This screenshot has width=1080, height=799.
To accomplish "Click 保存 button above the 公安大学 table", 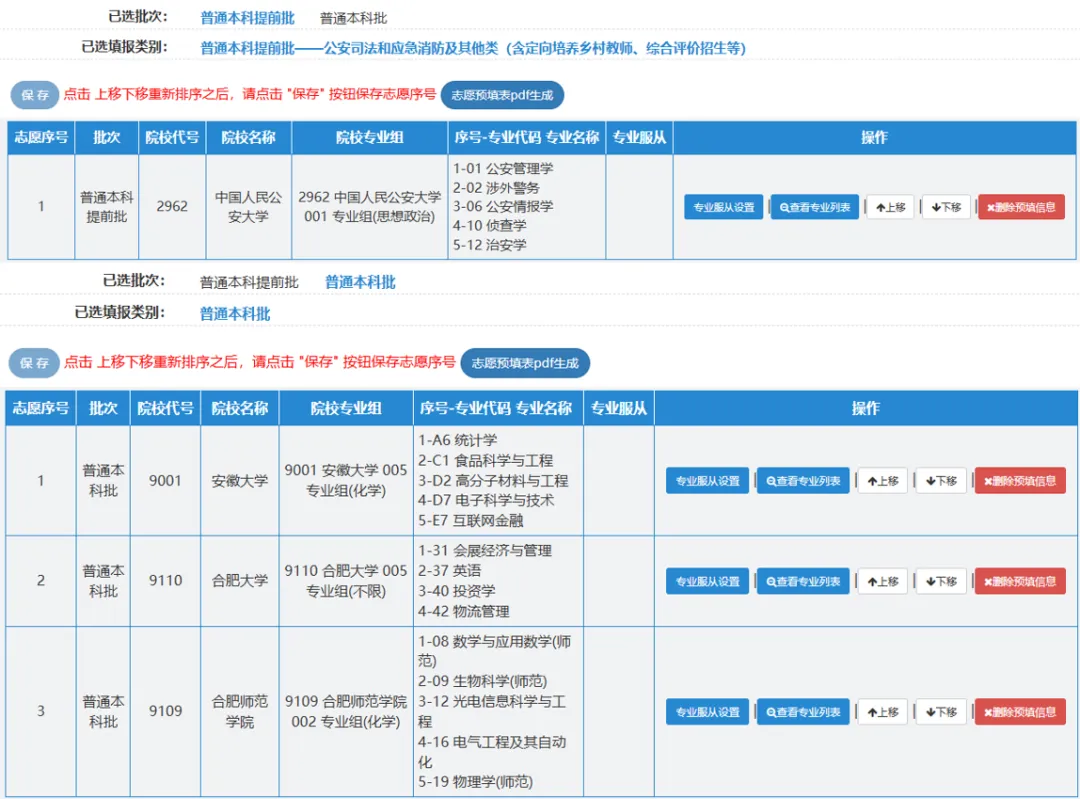I will tap(35, 95).
